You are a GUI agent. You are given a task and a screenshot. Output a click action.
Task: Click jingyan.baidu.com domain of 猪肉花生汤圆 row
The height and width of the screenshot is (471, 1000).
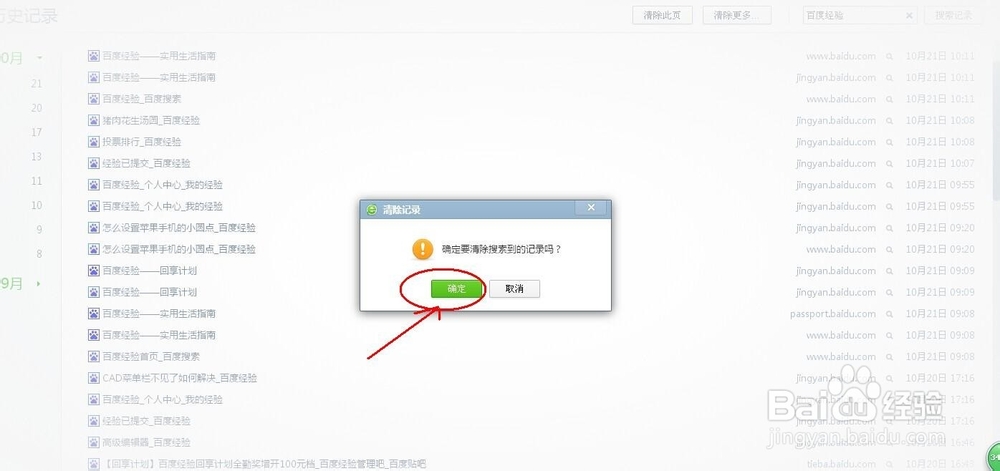[836, 120]
